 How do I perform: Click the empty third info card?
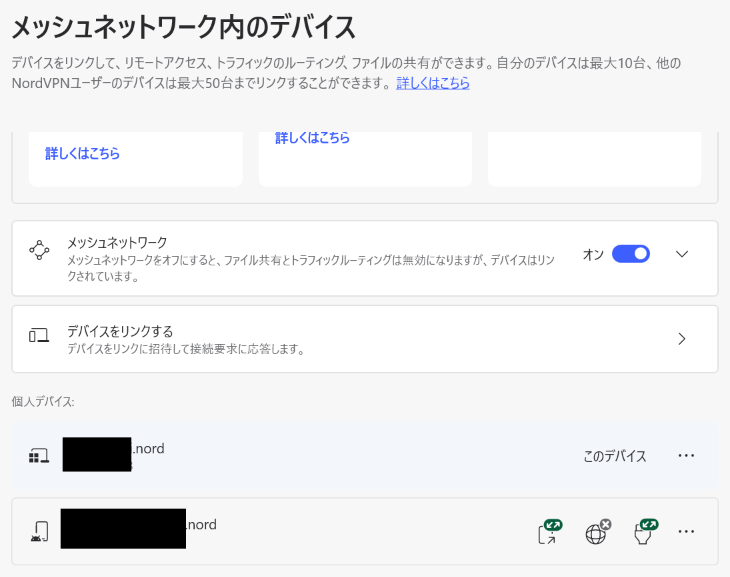point(595,159)
